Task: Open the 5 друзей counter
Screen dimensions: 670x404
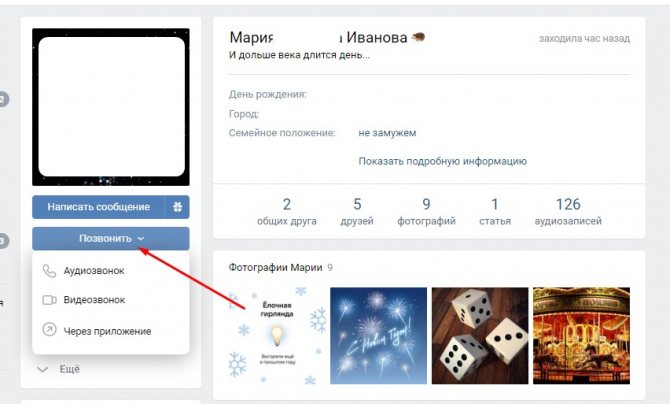Action: [357, 211]
